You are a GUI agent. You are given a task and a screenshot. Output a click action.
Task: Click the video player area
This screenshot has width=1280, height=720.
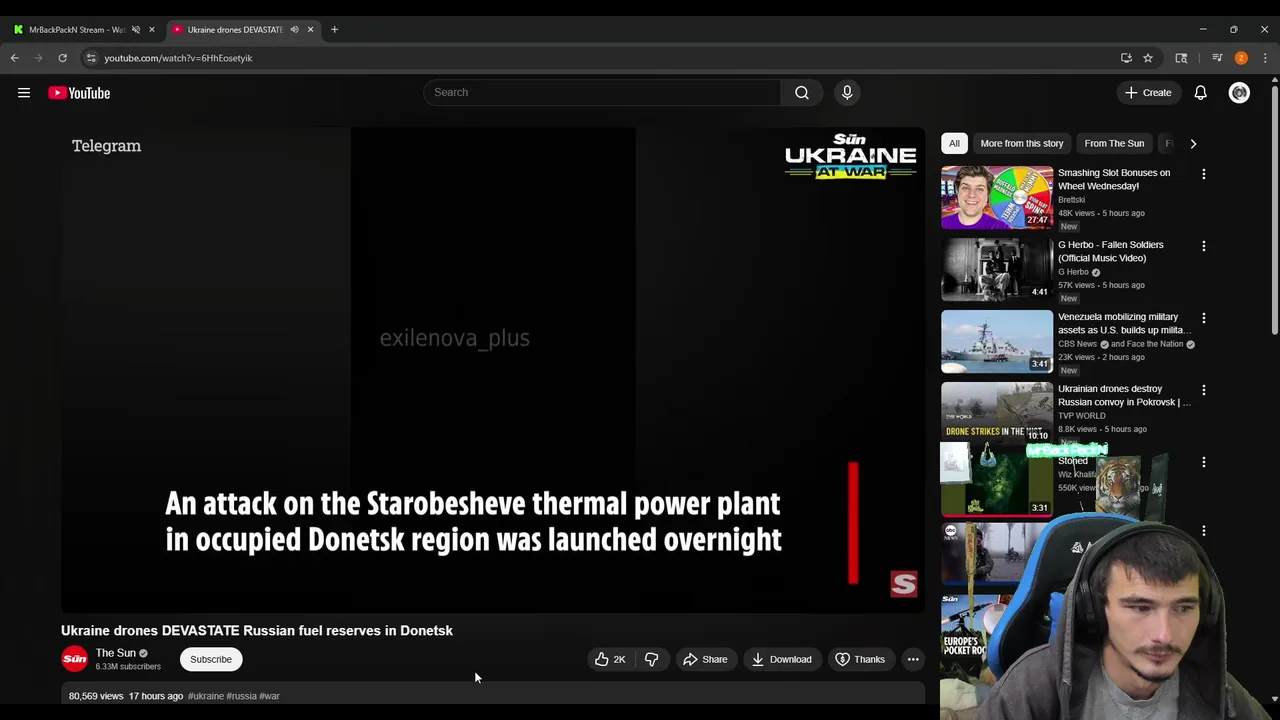[x=493, y=370]
